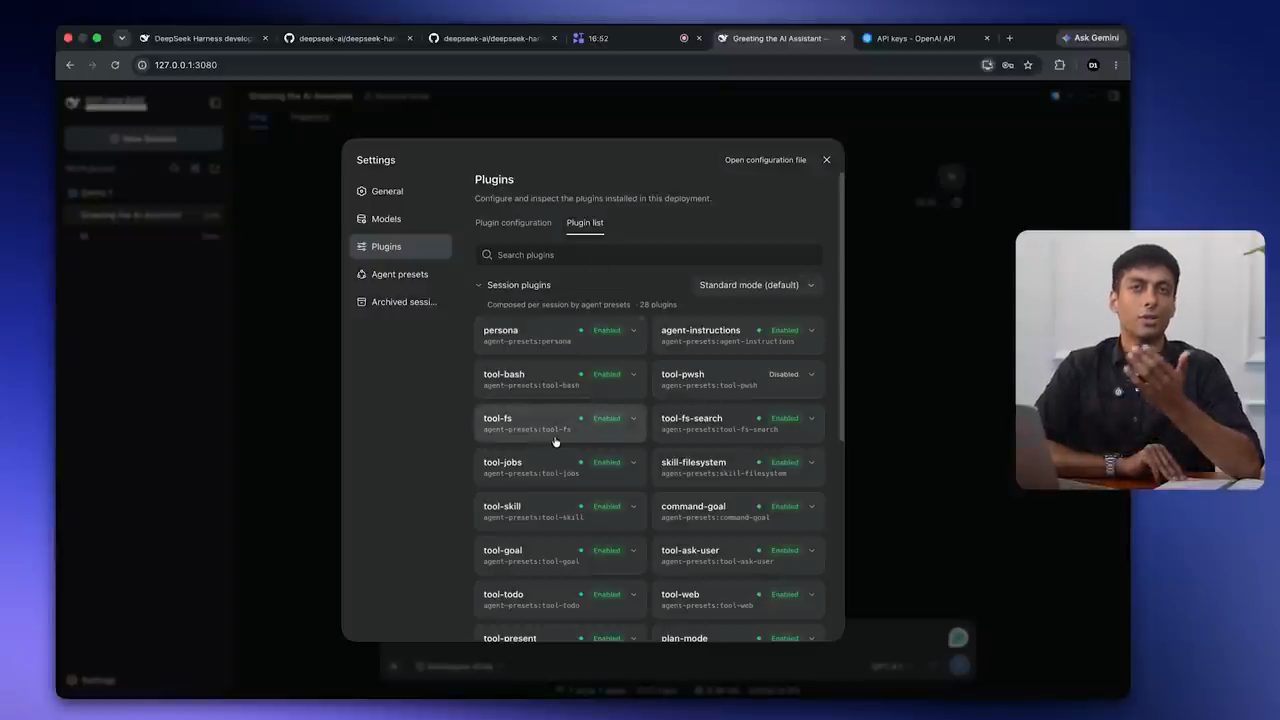Switch to the API keys - OpenAI API tab
Screen dimensions: 1280x720
(x=926, y=38)
